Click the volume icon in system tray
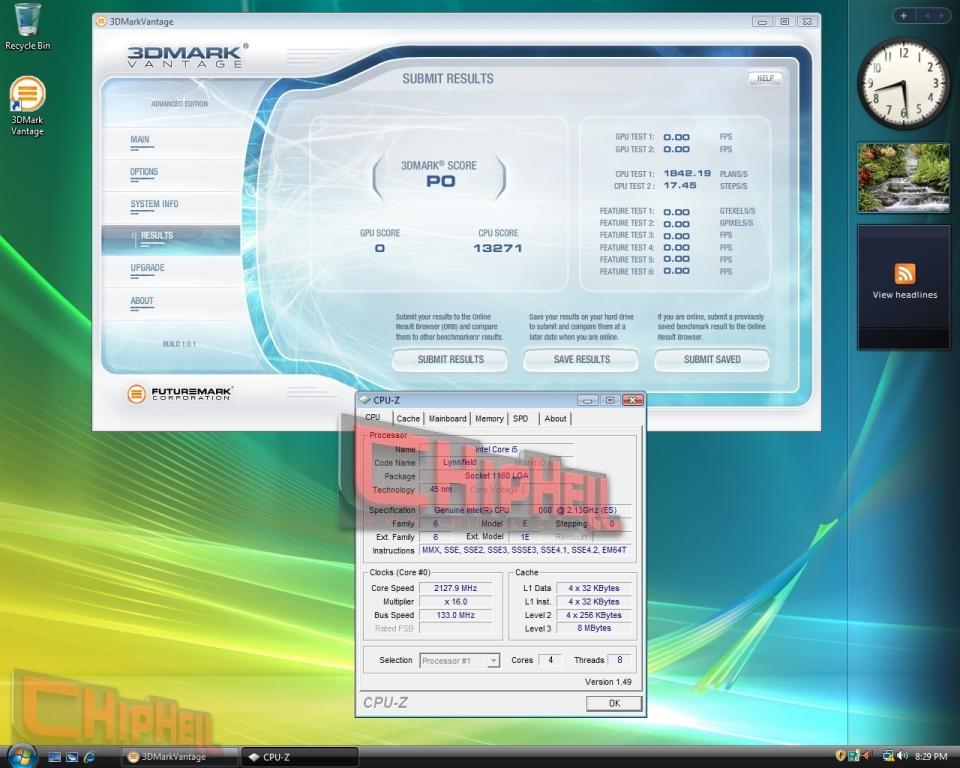The image size is (960, 768). tap(902, 756)
